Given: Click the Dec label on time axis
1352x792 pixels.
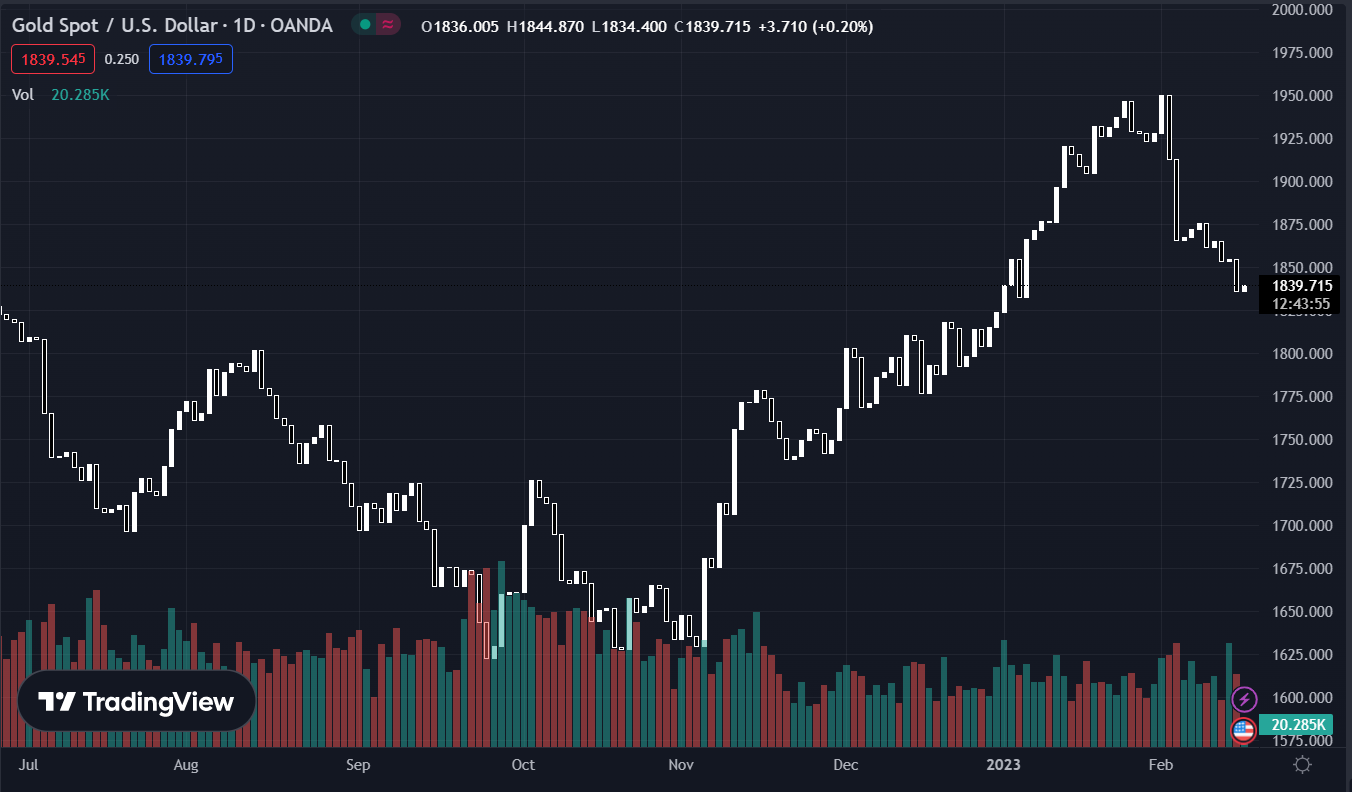Looking at the screenshot, I should point(845,765).
